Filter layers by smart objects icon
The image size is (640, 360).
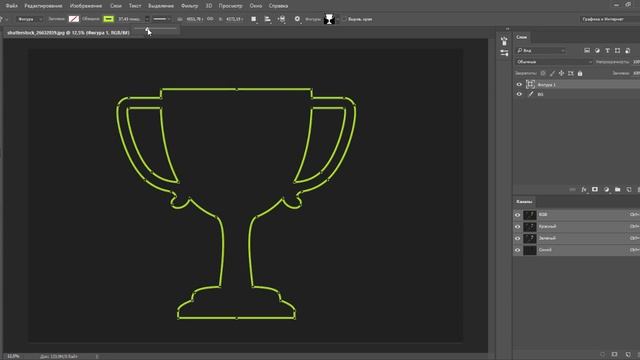pos(627,51)
